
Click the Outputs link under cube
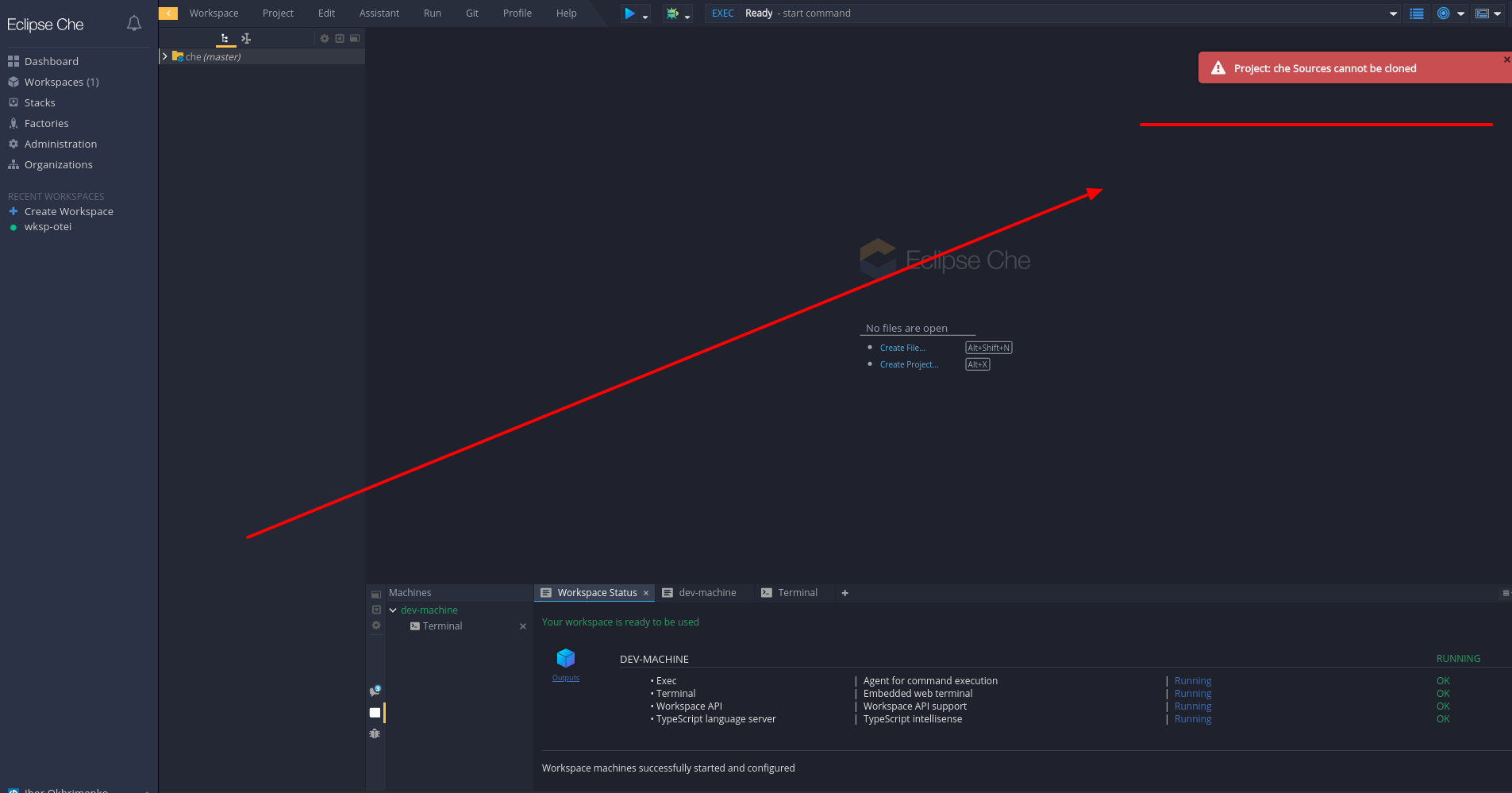pyautogui.click(x=566, y=678)
